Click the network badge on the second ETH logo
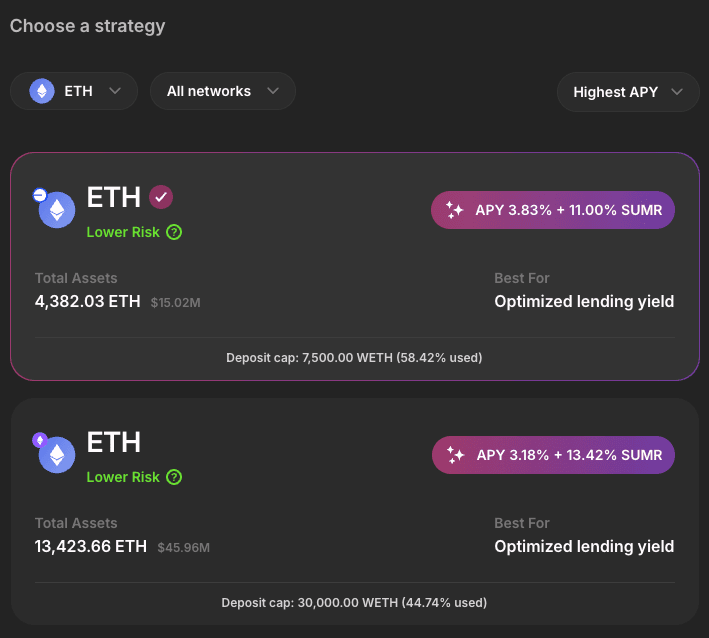 point(40,440)
